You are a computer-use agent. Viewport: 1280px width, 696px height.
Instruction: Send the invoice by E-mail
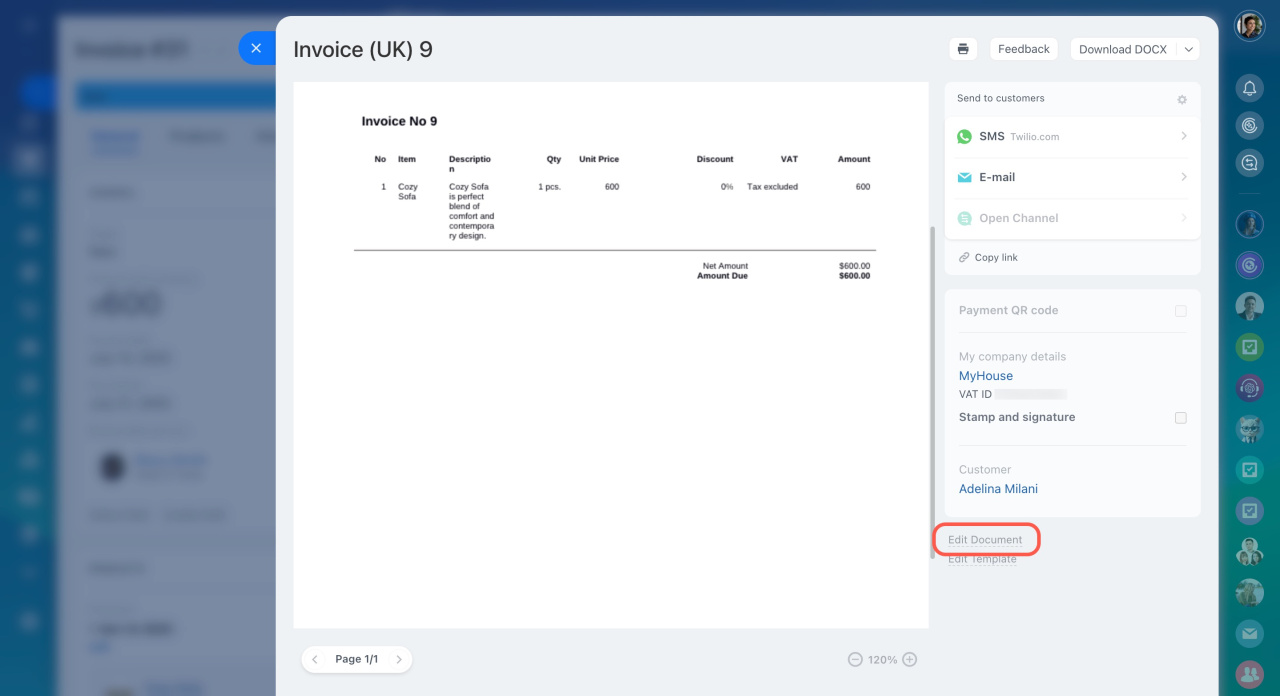[x=1072, y=177]
